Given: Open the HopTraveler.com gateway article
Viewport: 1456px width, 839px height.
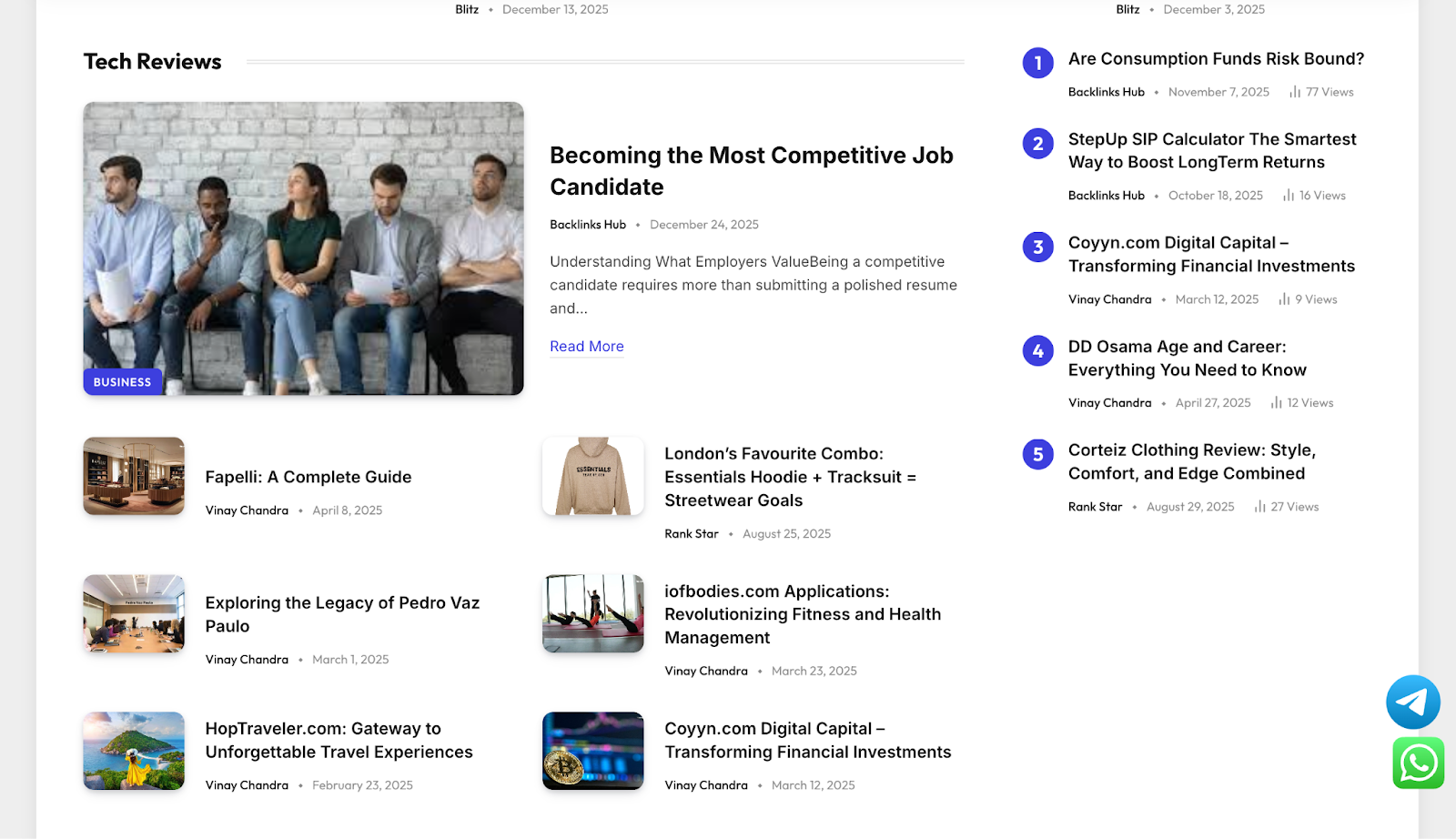Looking at the screenshot, I should coord(339,740).
